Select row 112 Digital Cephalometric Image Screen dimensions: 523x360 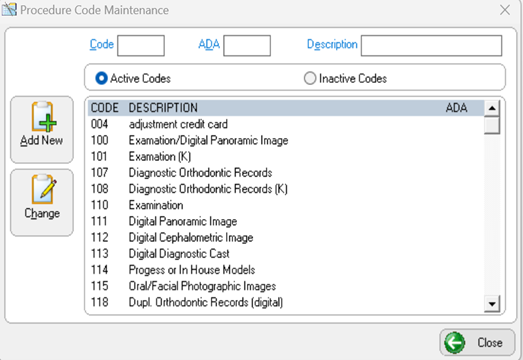(286, 237)
